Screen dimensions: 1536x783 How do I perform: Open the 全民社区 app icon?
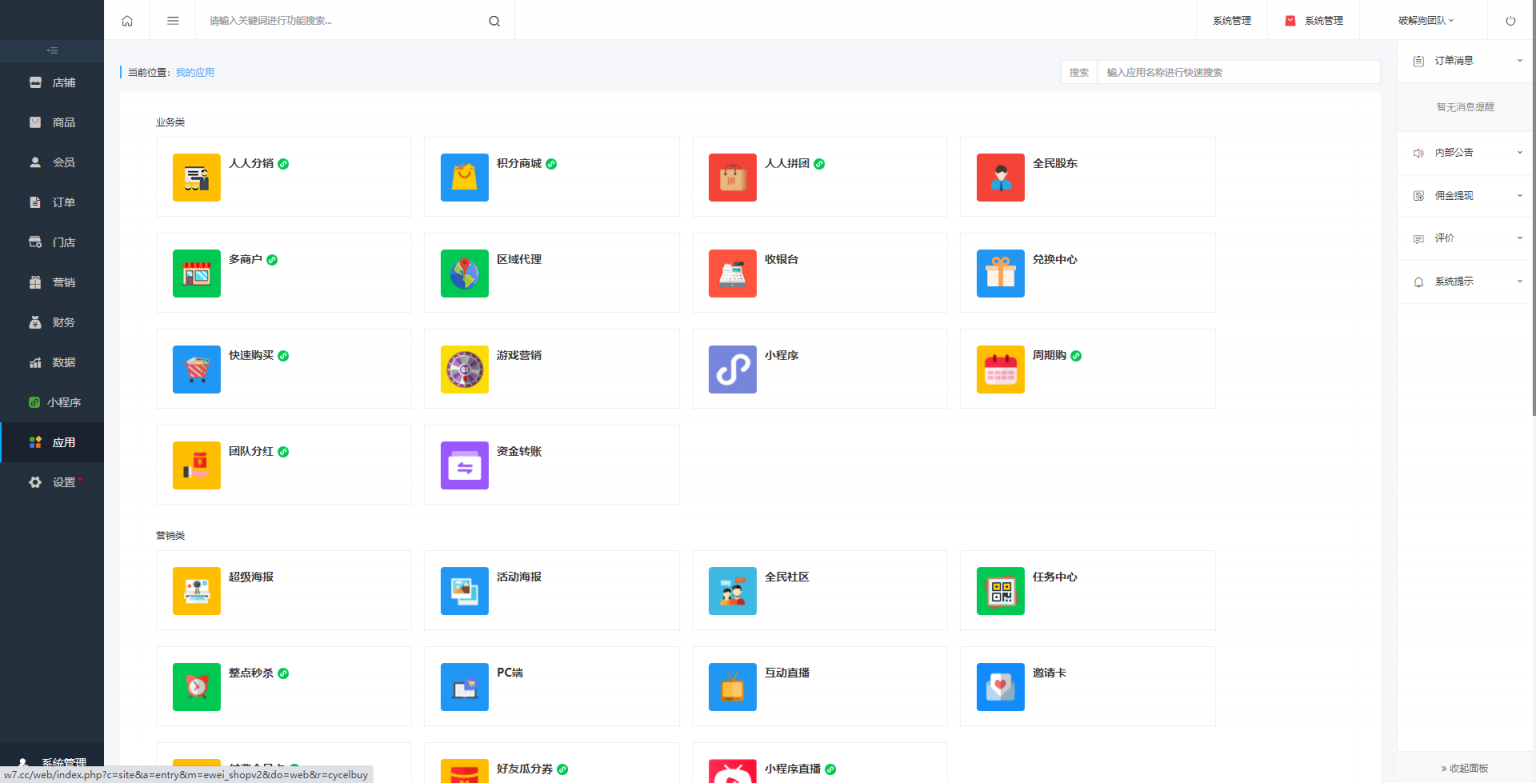[733, 591]
